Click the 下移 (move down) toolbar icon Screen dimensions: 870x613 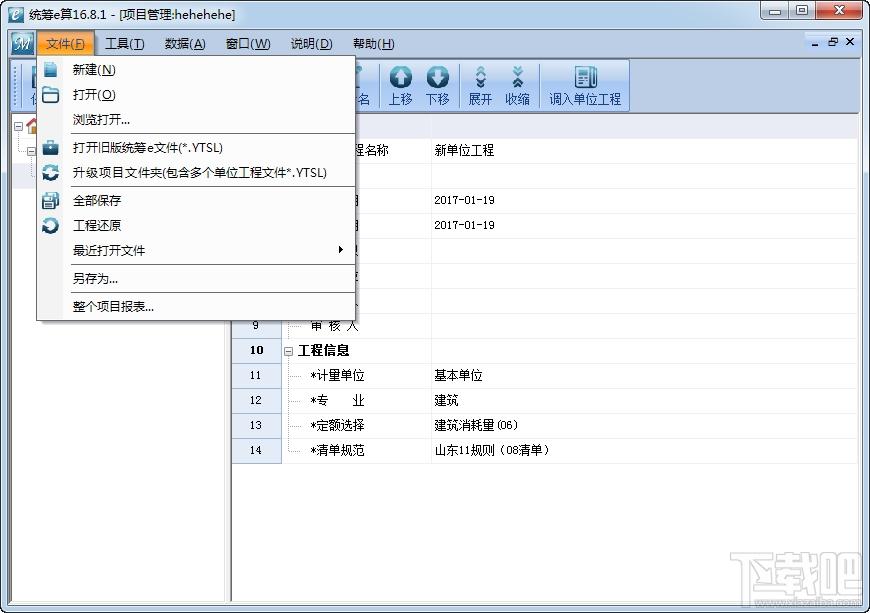437,85
